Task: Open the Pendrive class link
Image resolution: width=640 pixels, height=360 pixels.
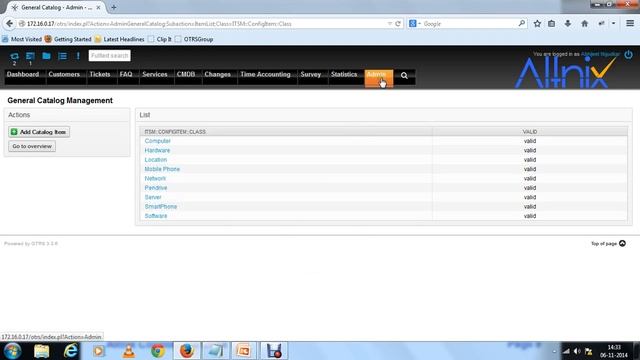Action: tap(156, 188)
